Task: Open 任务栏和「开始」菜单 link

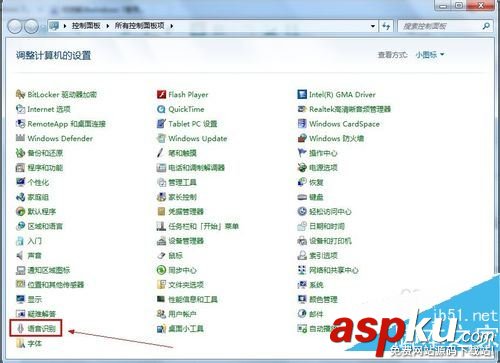Action: coord(204,226)
